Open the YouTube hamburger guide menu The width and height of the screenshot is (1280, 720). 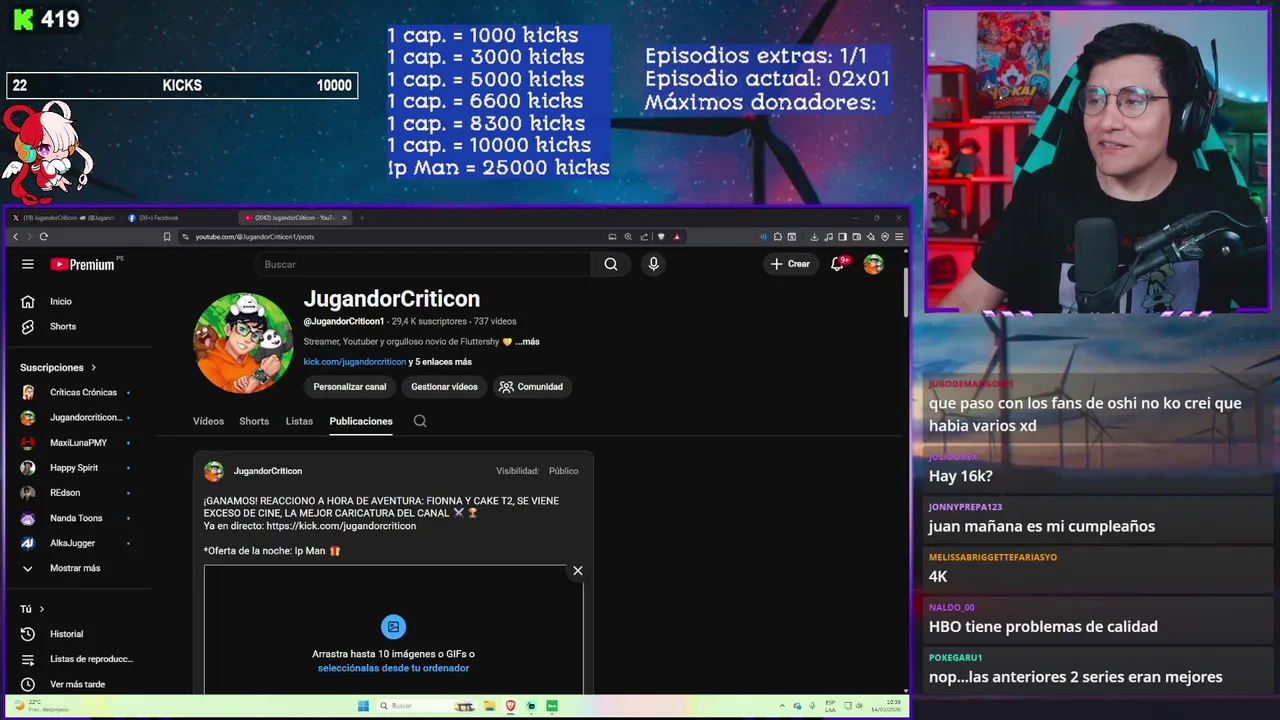pos(28,264)
